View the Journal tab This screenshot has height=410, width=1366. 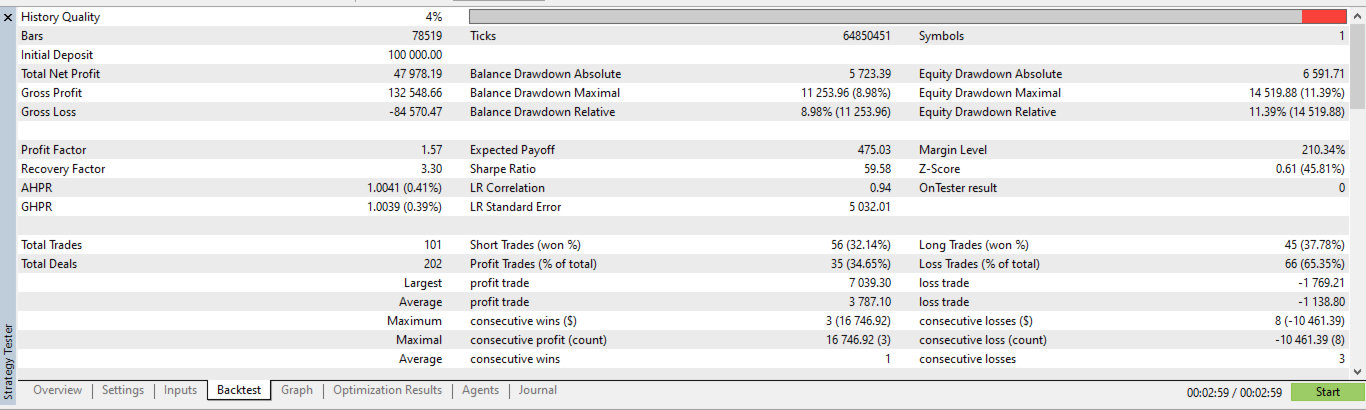tap(538, 391)
